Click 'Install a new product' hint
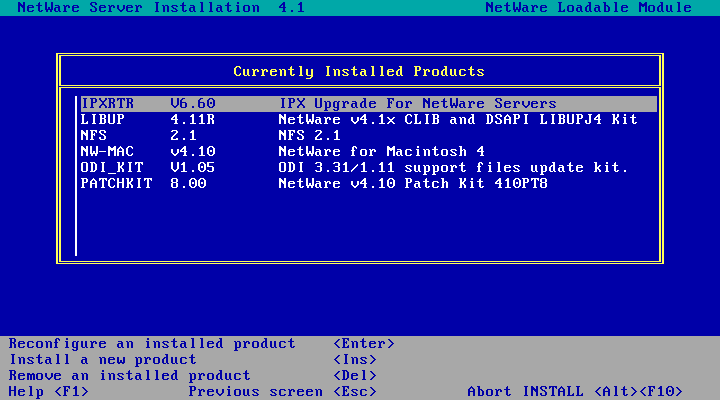This screenshot has height=400, width=720. (103, 360)
